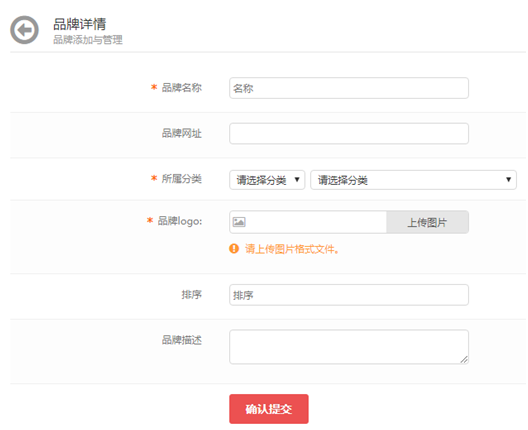
Task: Submit the form with 确认提交 button
Action: [269, 409]
